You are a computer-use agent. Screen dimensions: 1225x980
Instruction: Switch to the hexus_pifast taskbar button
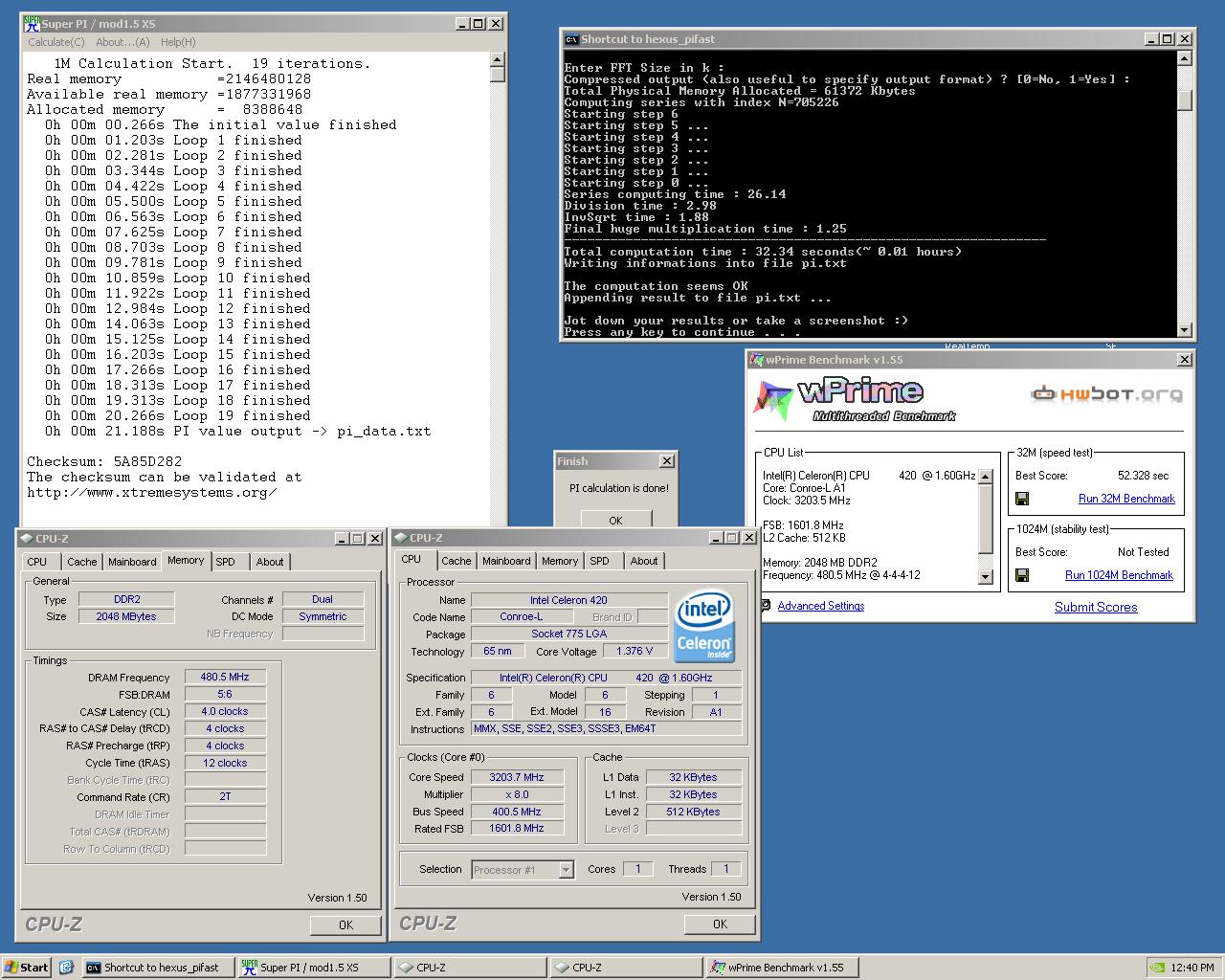tap(158, 968)
